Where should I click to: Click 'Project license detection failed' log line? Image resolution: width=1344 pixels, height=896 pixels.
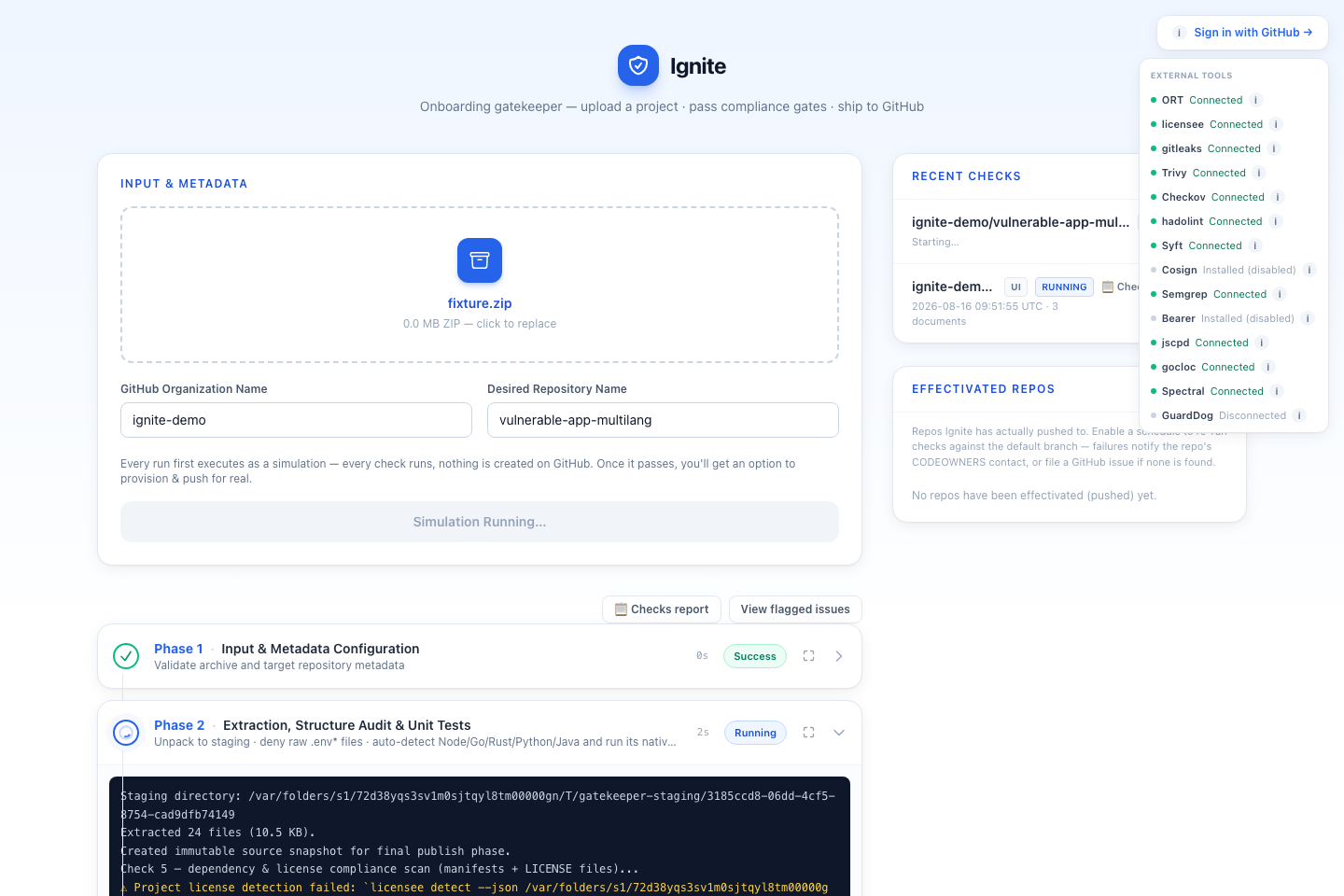click(x=474, y=888)
